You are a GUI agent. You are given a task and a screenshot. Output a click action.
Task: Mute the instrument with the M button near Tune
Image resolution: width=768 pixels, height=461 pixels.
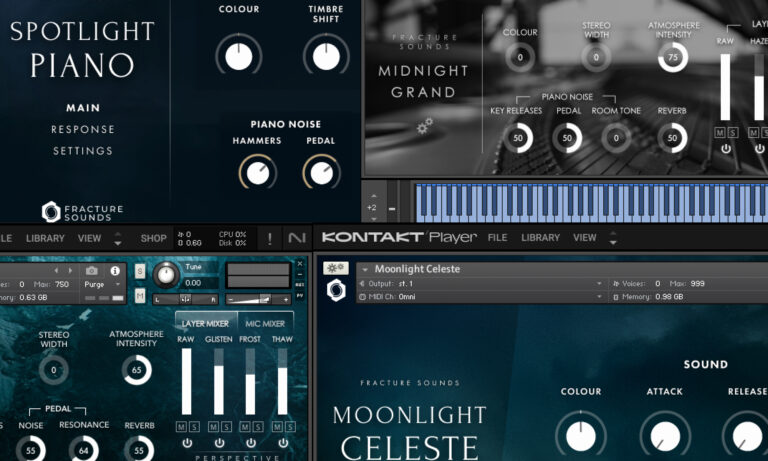pyautogui.click(x=140, y=295)
